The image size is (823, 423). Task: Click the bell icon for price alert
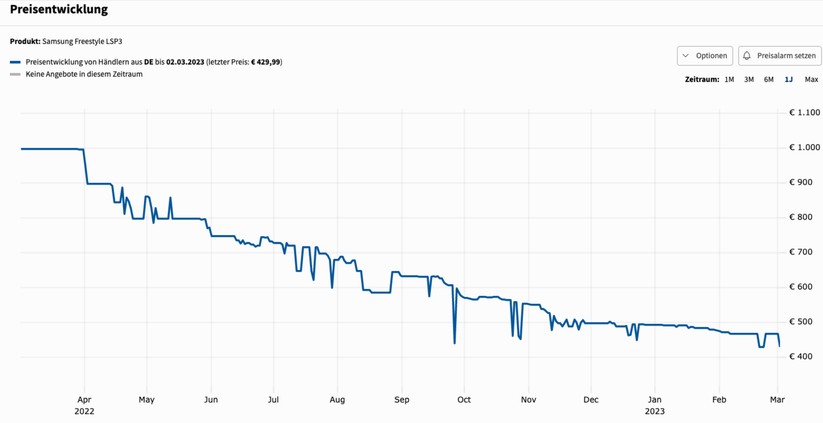[747, 56]
